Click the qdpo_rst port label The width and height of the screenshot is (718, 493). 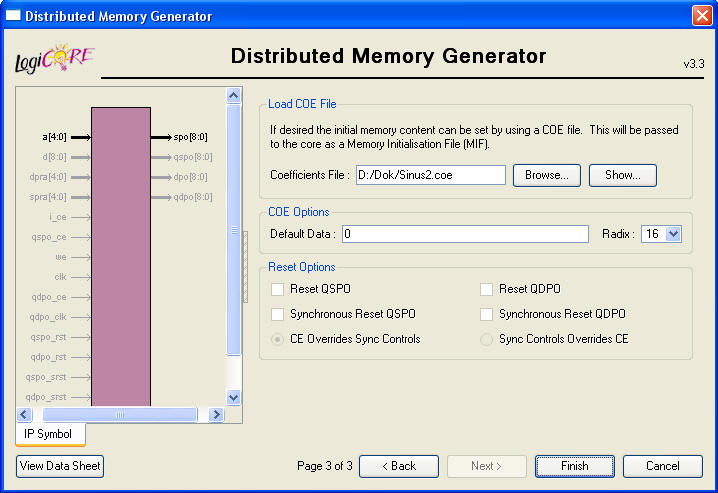[49, 357]
